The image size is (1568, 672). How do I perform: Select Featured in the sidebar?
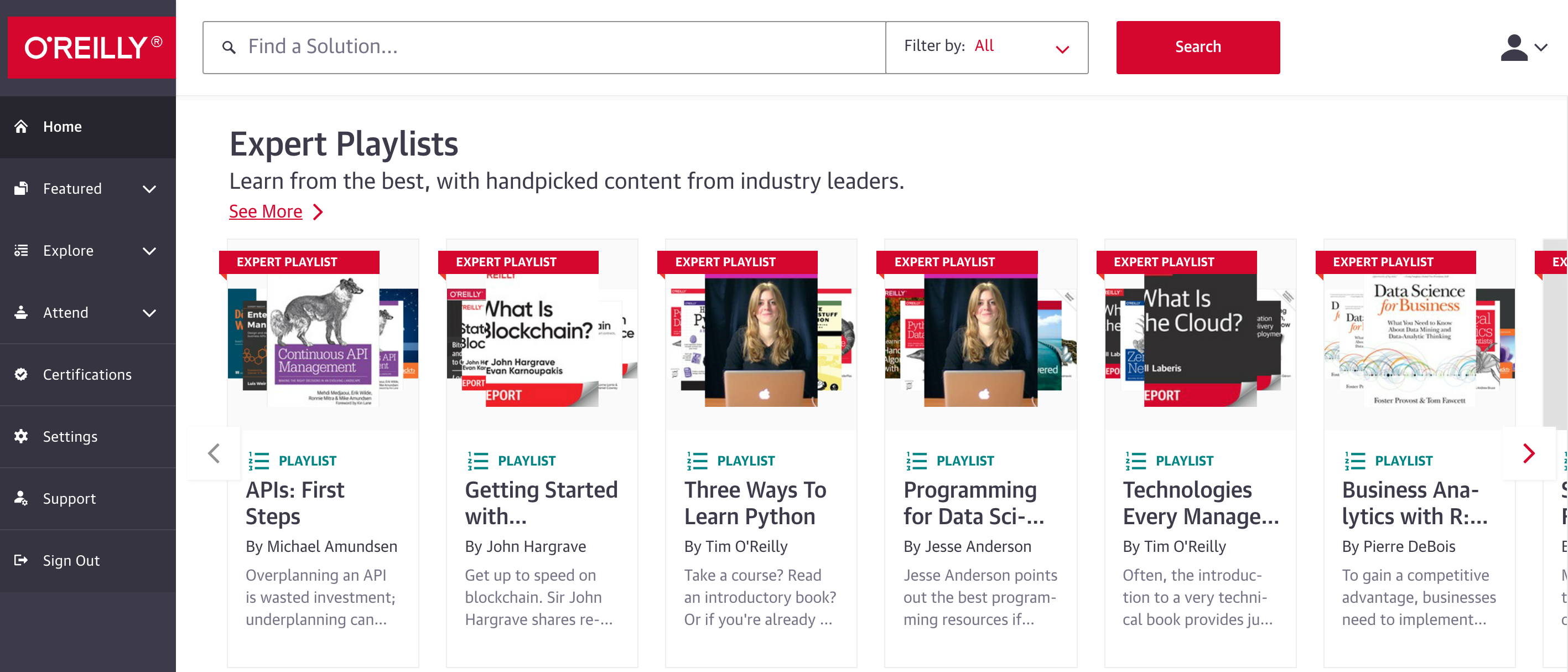89,189
